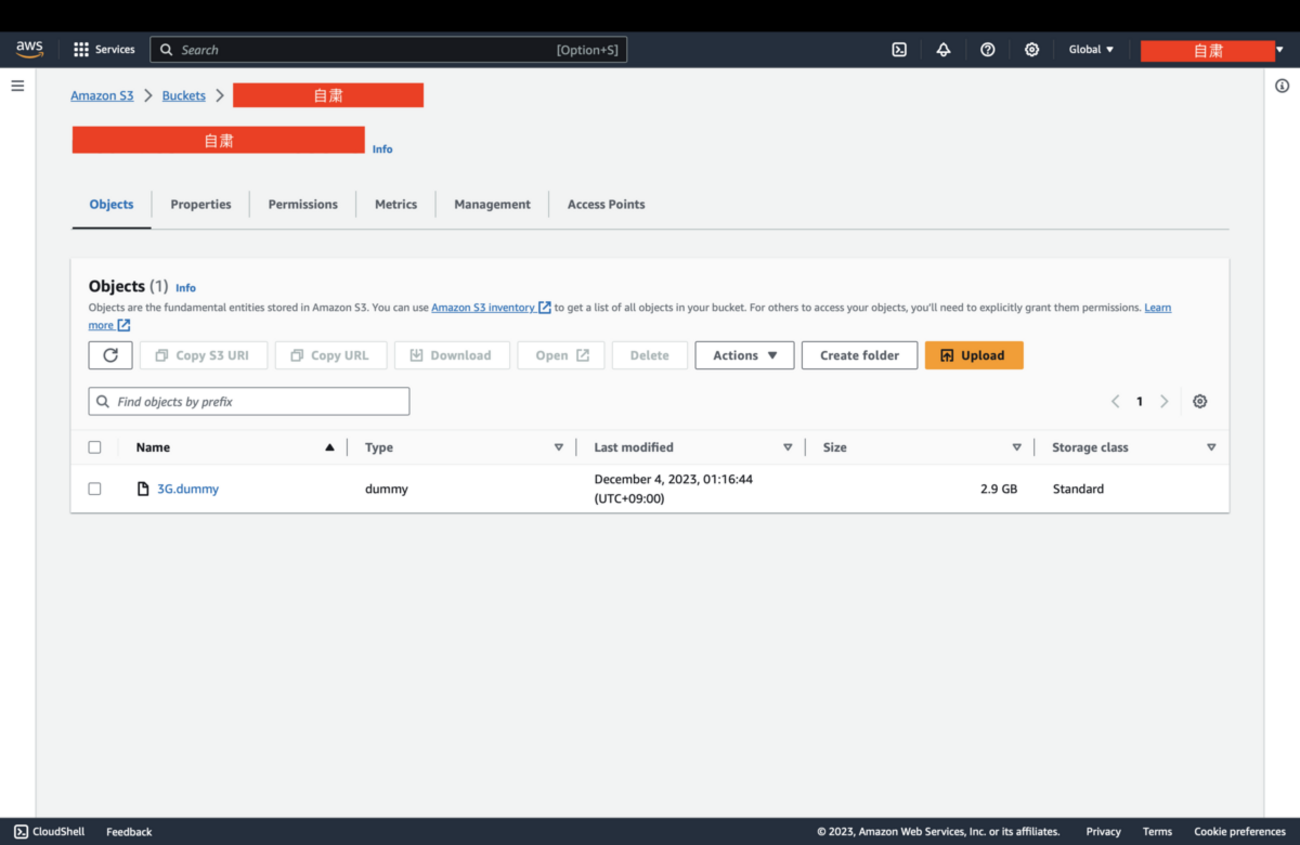Click the search magnifier in the top bar
Viewport: 1300px width, 845px height.
[166, 49]
